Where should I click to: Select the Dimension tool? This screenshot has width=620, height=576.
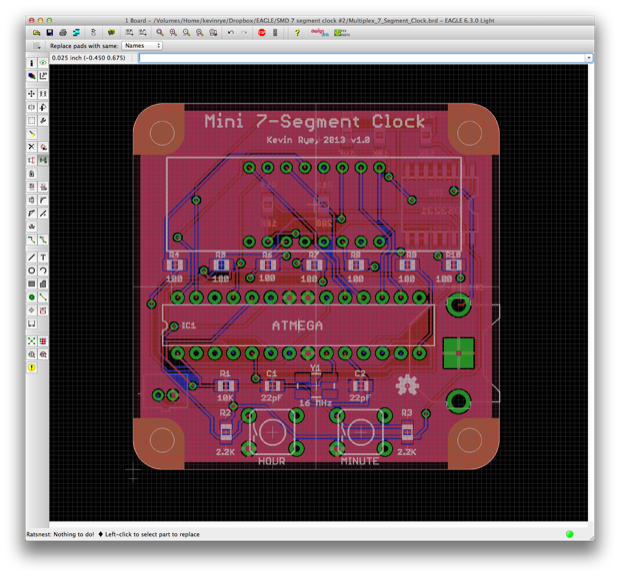pos(32,324)
